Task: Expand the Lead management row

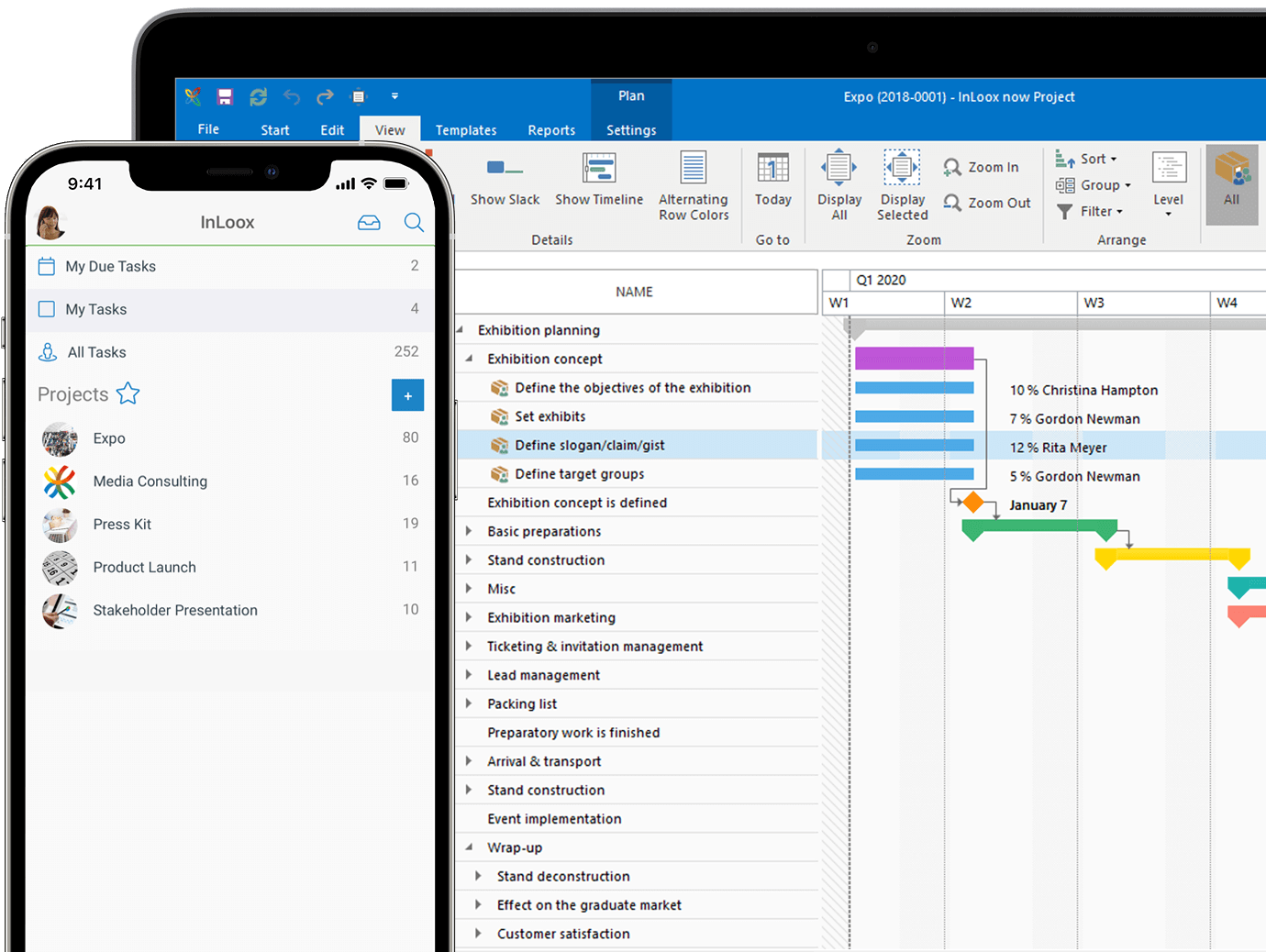Action: coord(469,675)
